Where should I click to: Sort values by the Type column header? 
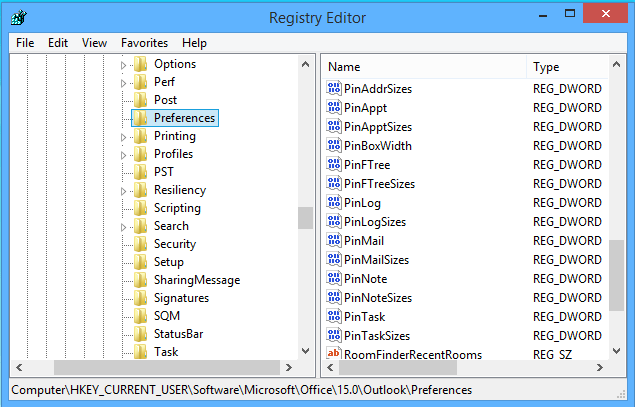pyautogui.click(x=567, y=67)
